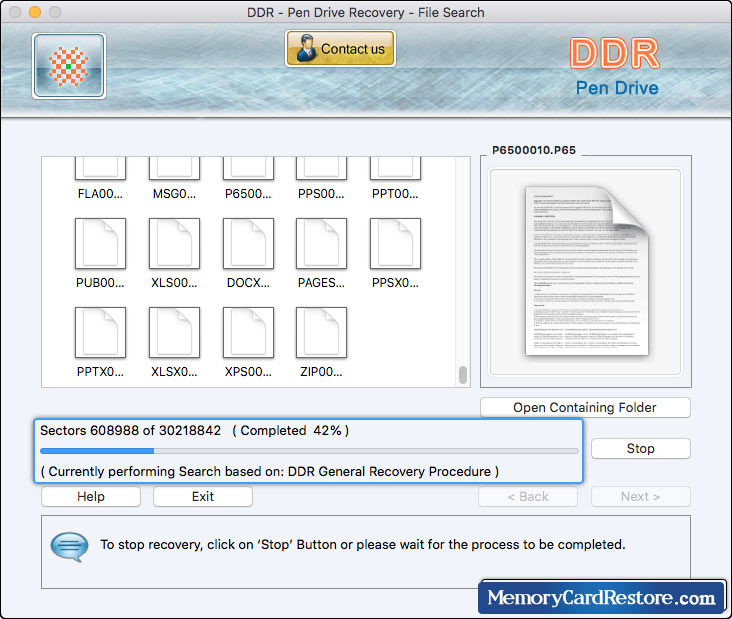Select the PAGES... file icon
Viewport: 732px width, 619px height.
[x=321, y=243]
